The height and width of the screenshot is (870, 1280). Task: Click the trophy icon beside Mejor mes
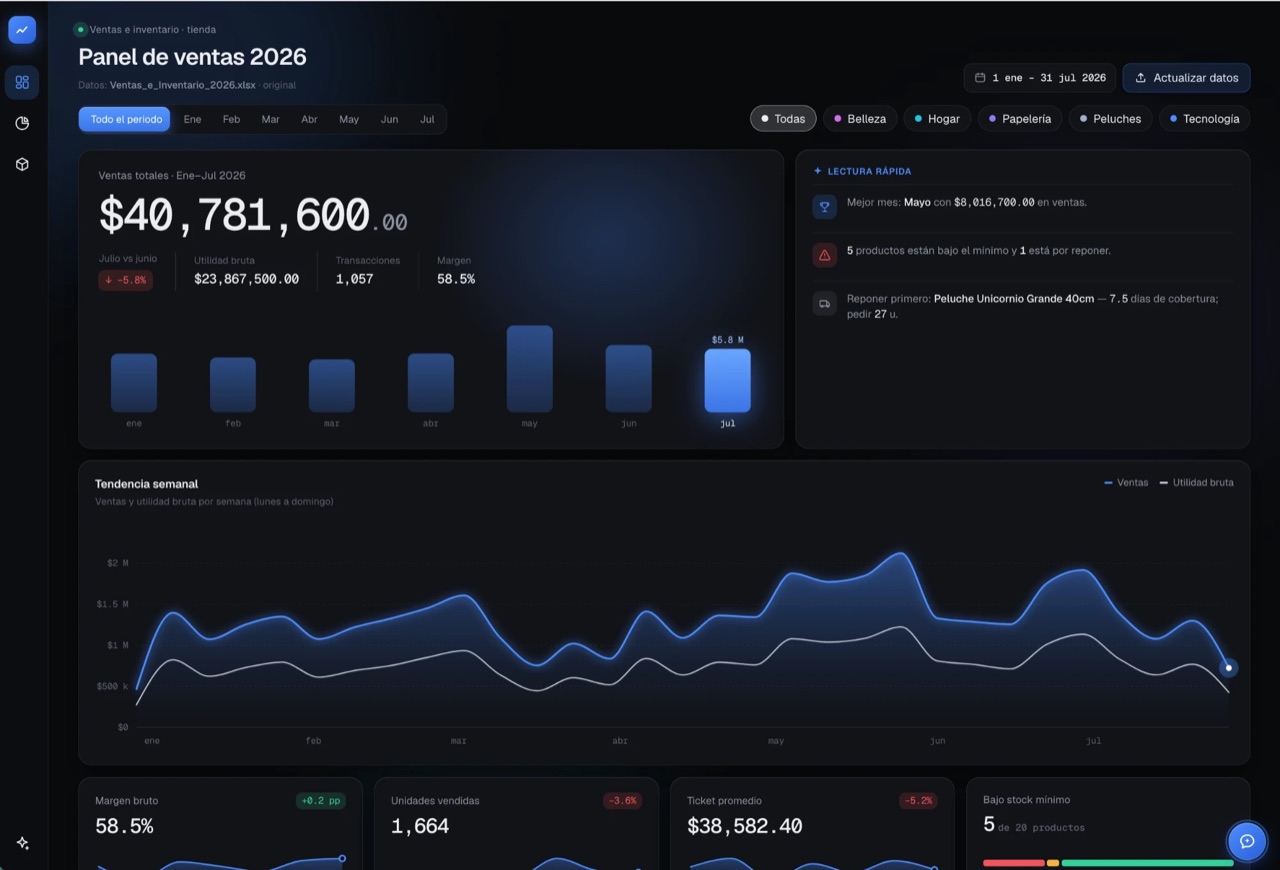[824, 207]
